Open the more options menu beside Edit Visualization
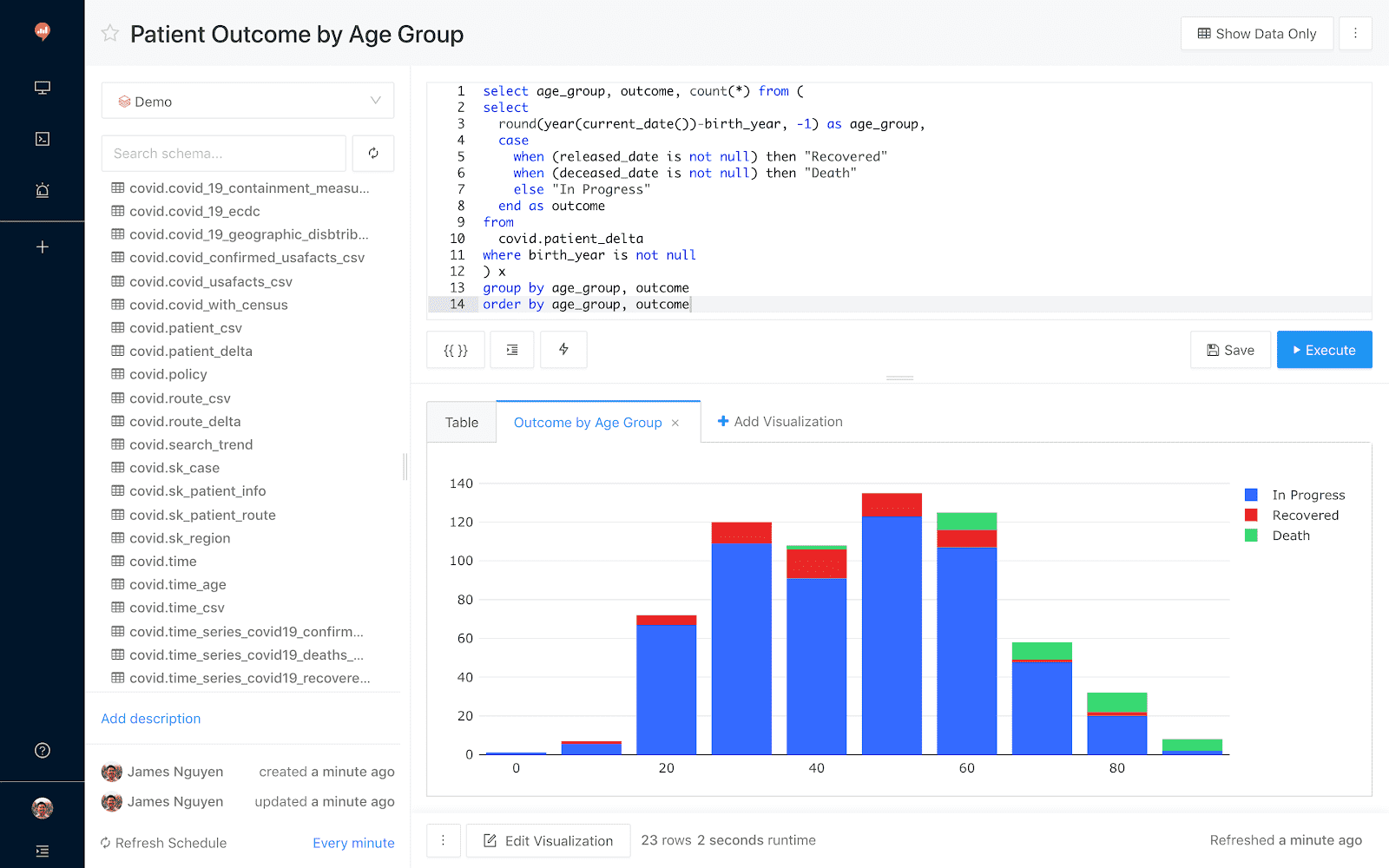The width and height of the screenshot is (1389, 868). point(443,840)
